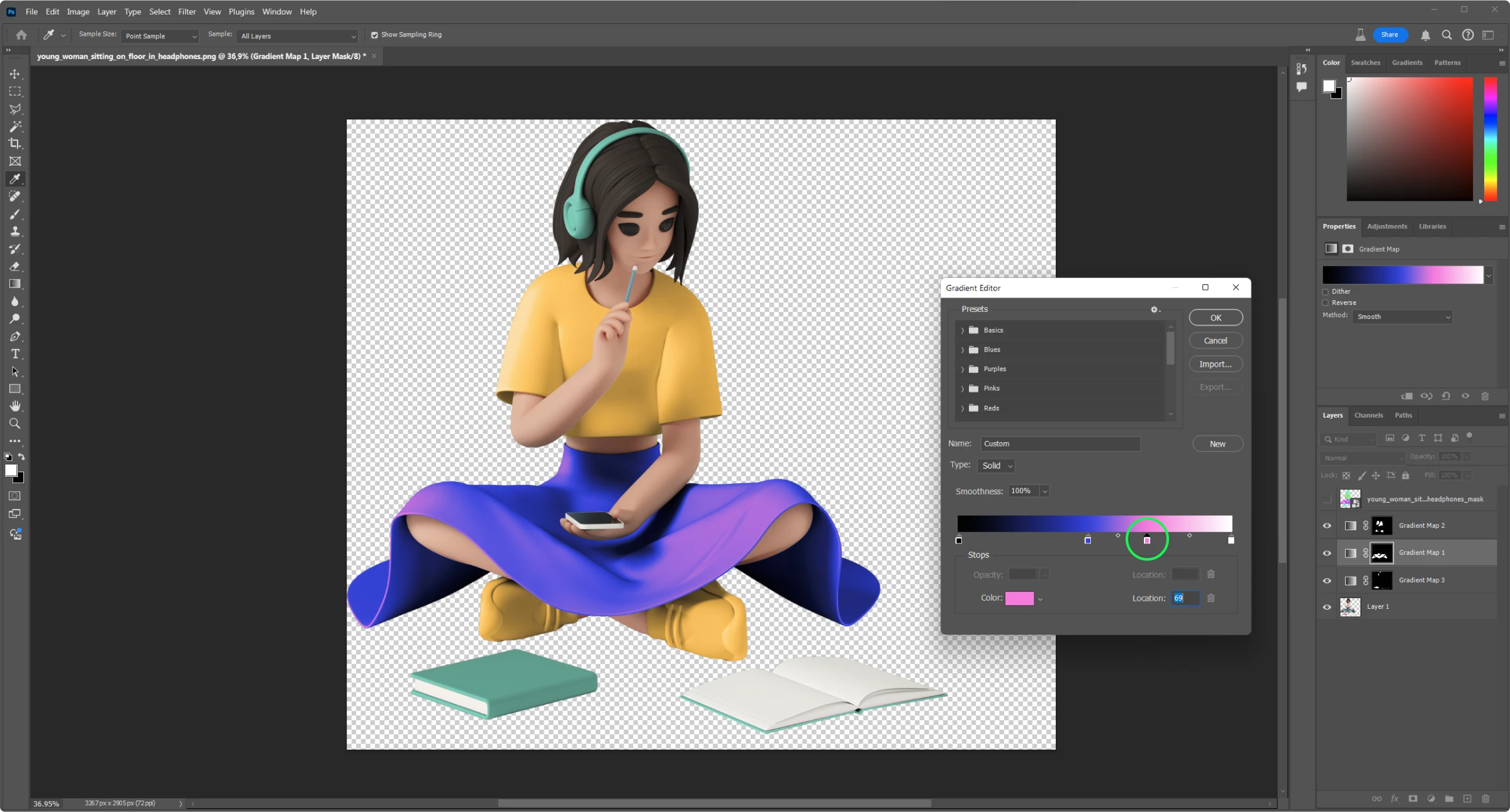Select the Crop tool

coord(15,143)
